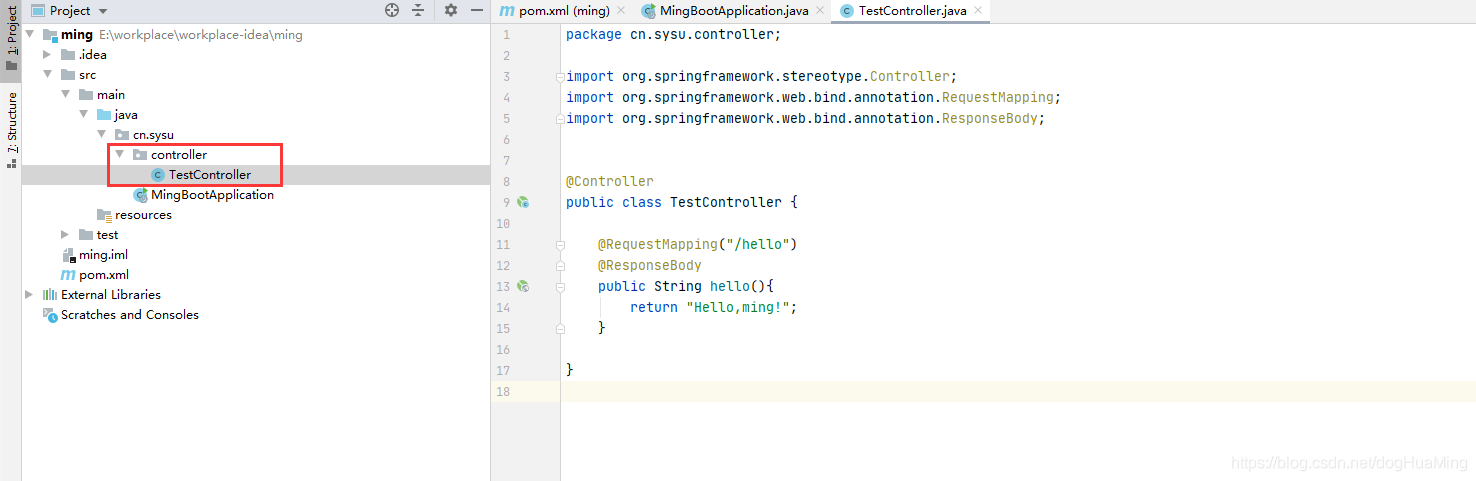1476x481 pixels.
Task: Expand External Libraries node
Action: (29, 295)
